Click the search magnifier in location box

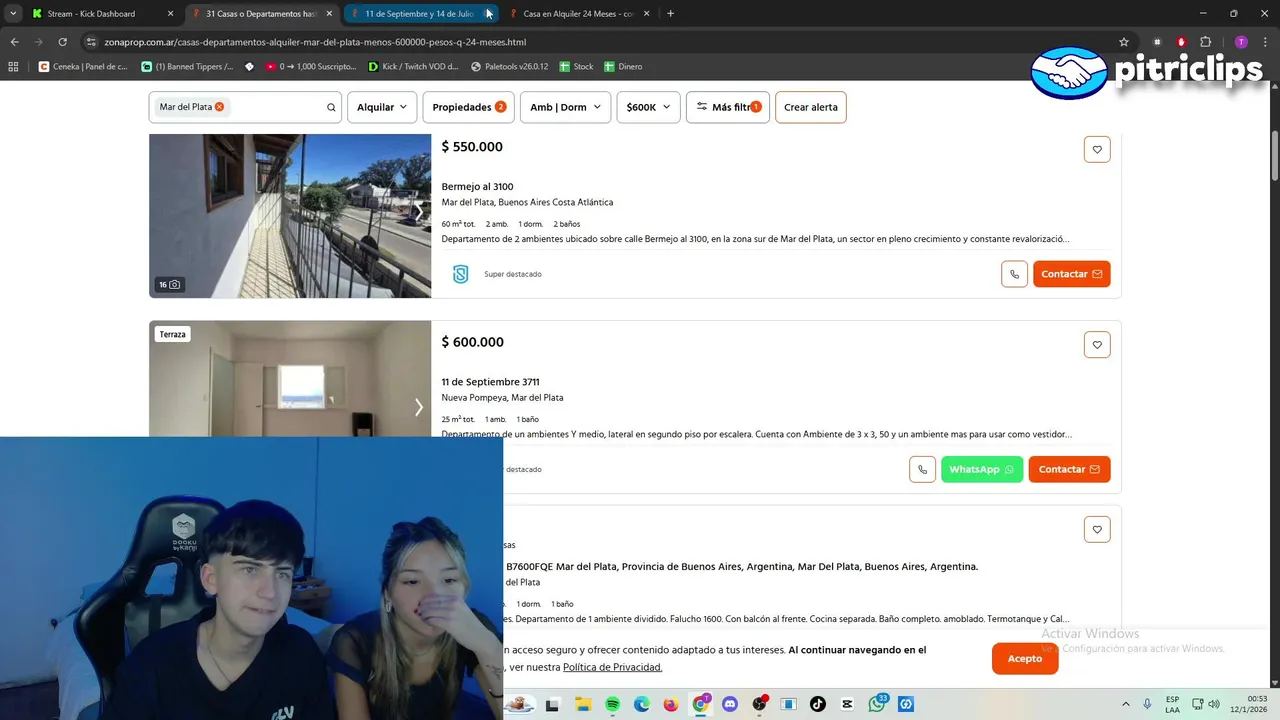pyautogui.click(x=331, y=107)
